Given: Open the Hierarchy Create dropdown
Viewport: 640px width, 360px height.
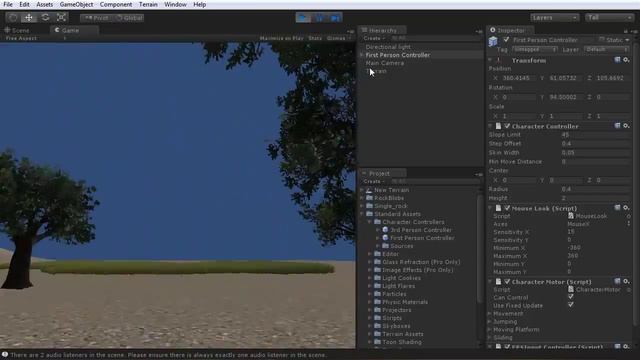Looking at the screenshot, I should pos(374,38).
